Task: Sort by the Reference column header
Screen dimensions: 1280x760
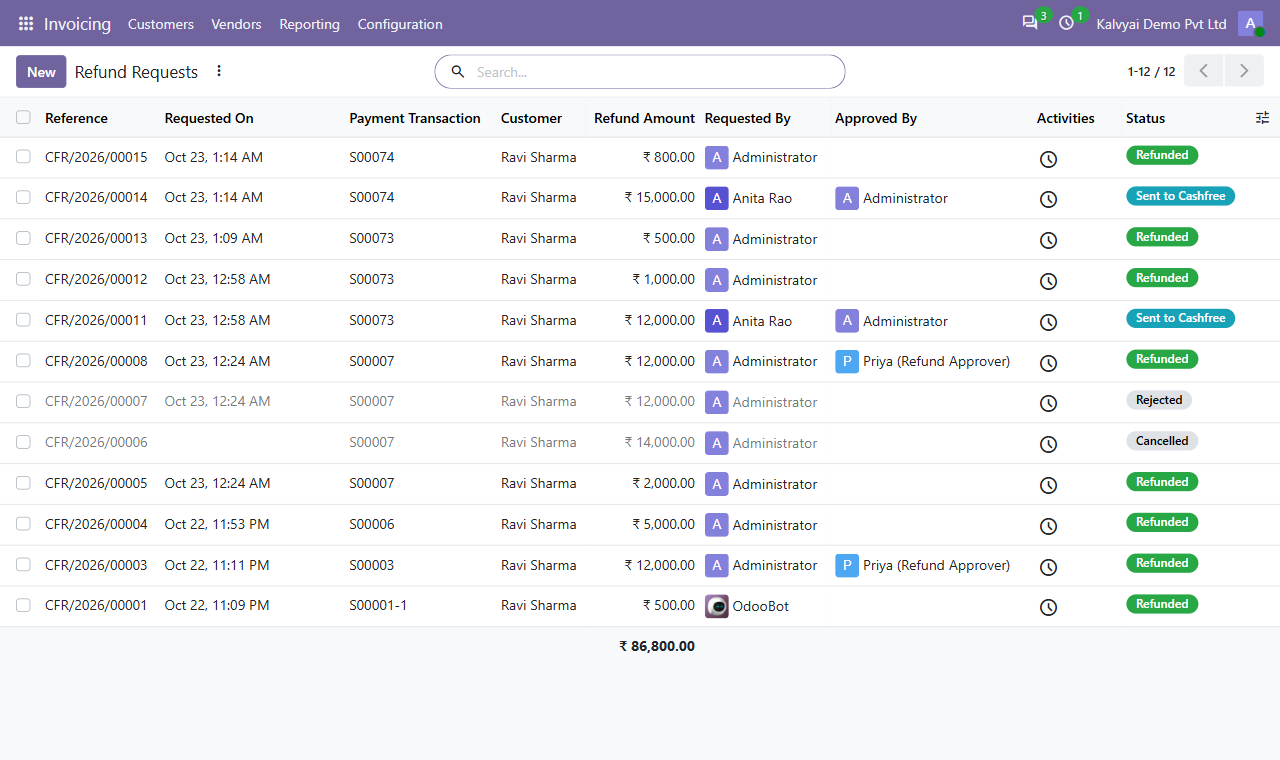Action: coord(76,118)
